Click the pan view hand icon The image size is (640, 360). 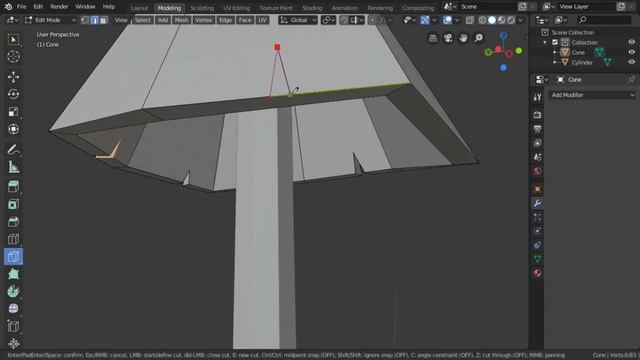point(463,38)
